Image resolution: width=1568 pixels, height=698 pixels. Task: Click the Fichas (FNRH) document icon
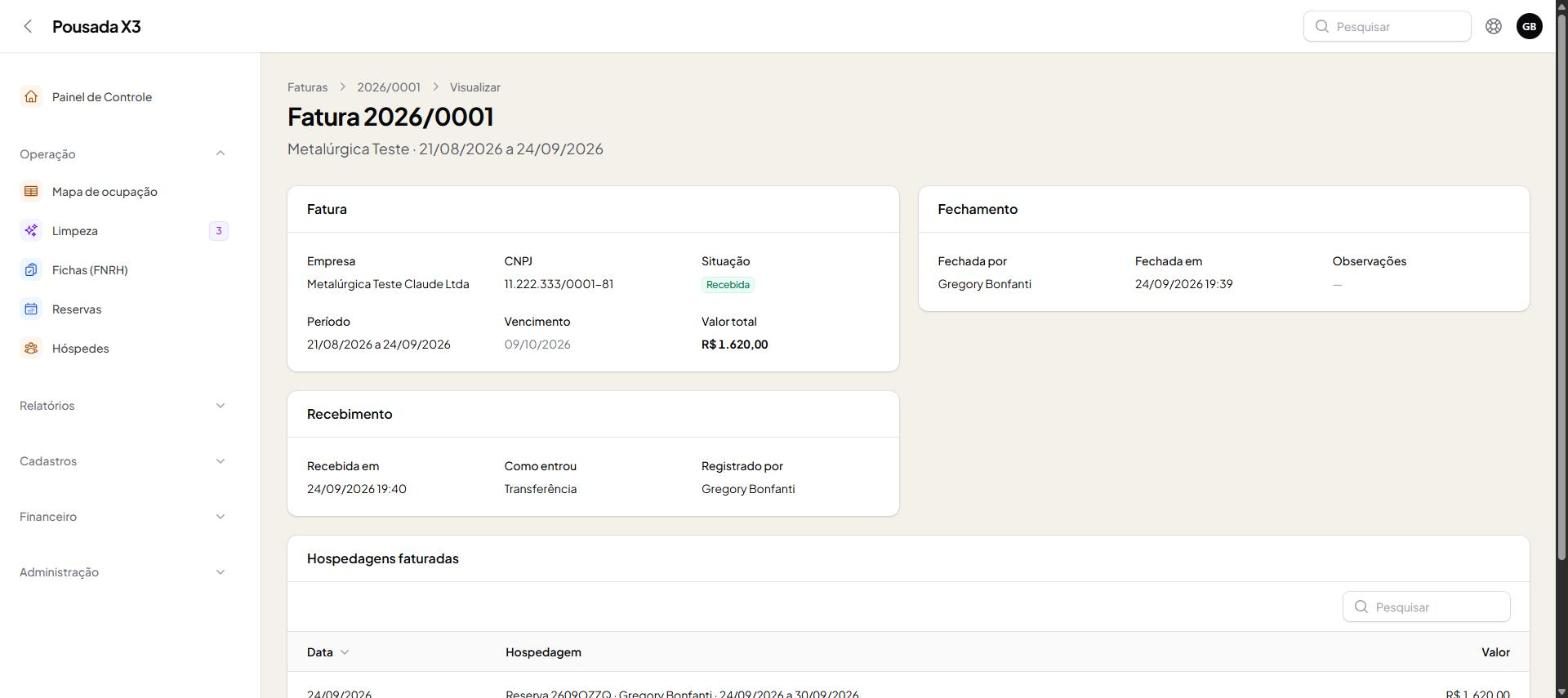(x=31, y=270)
